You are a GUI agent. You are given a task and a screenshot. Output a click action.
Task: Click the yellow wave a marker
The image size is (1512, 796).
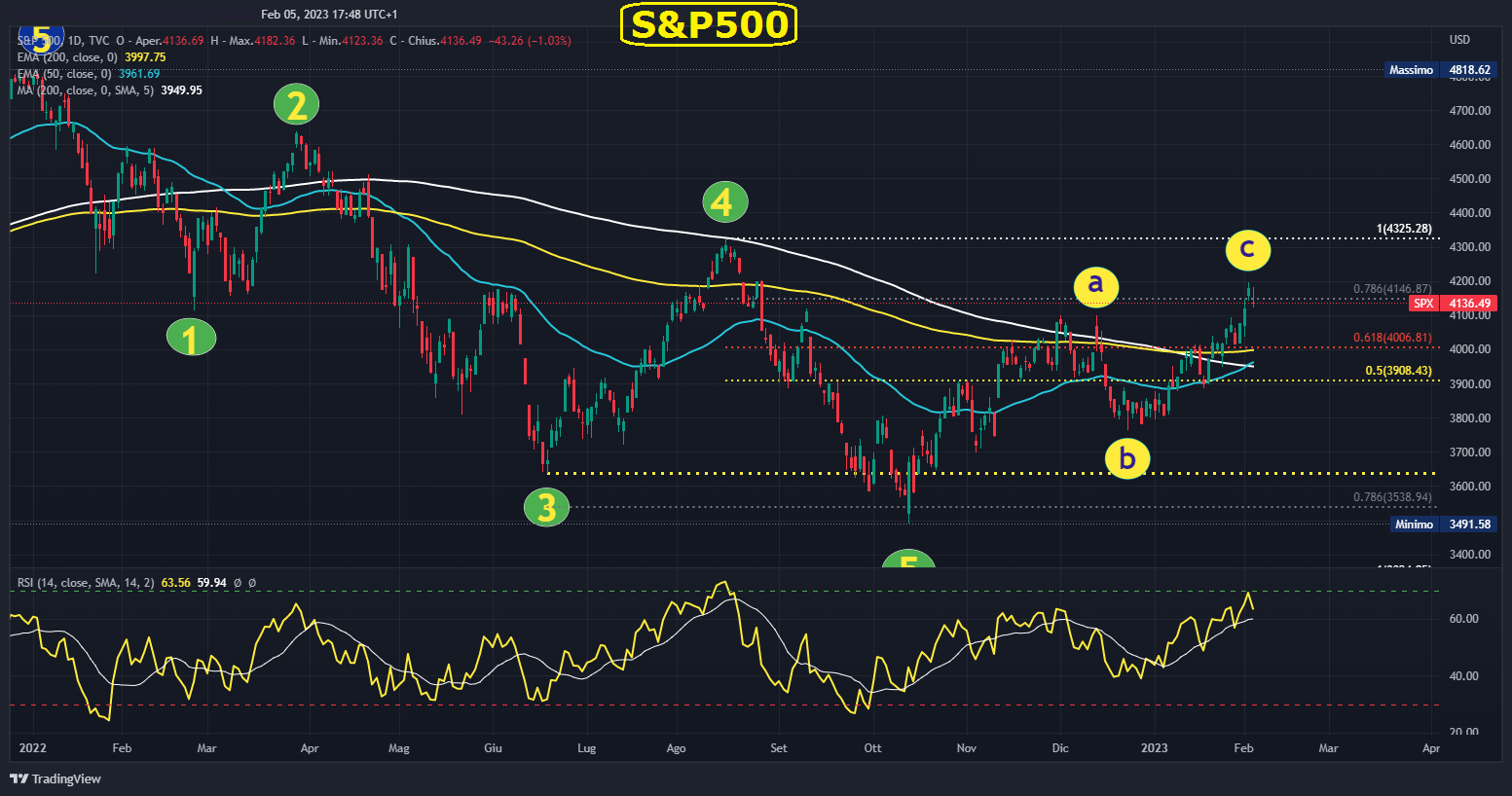pos(1095,284)
